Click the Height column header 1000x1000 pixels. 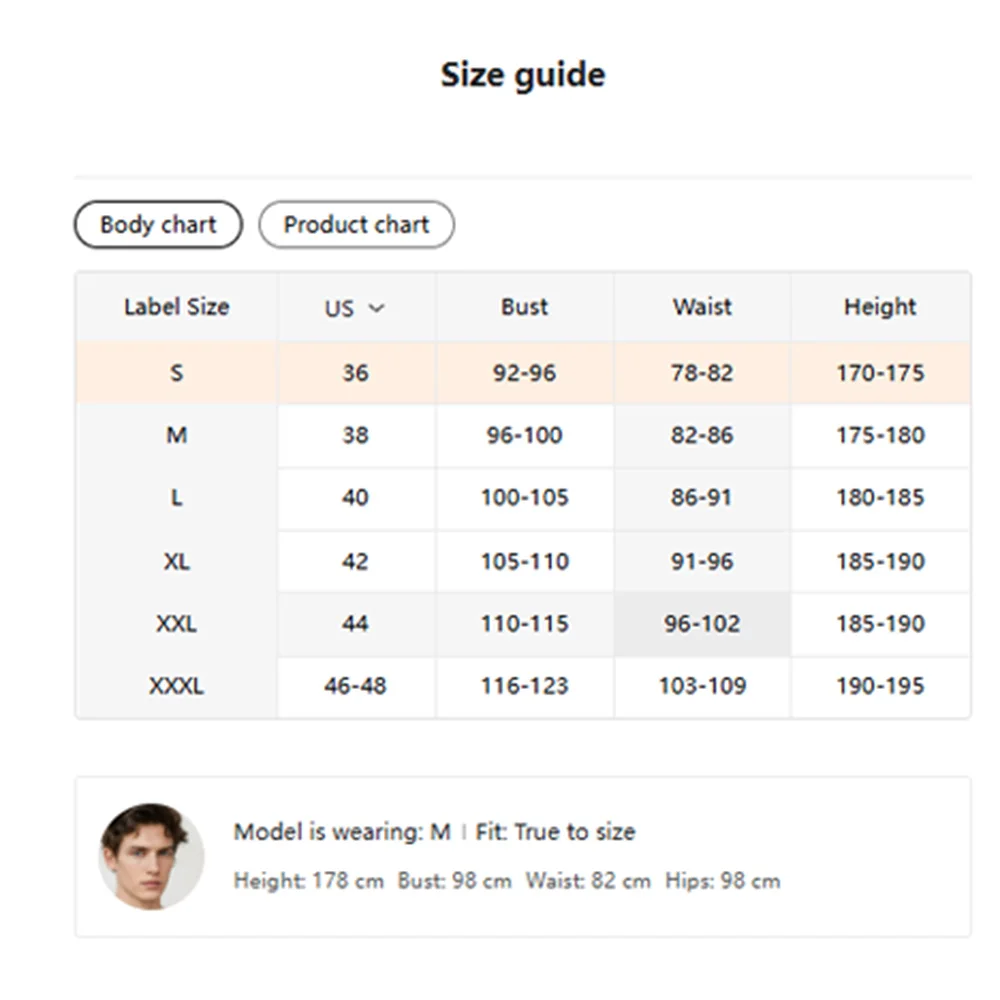click(x=880, y=307)
